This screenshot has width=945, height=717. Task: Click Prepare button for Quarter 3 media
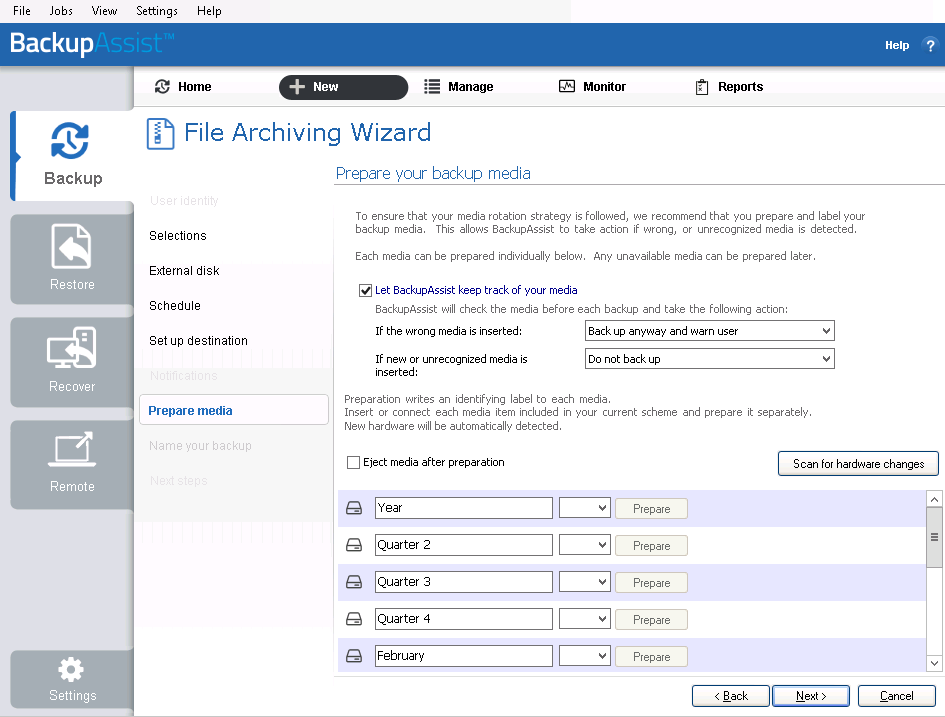tap(651, 583)
